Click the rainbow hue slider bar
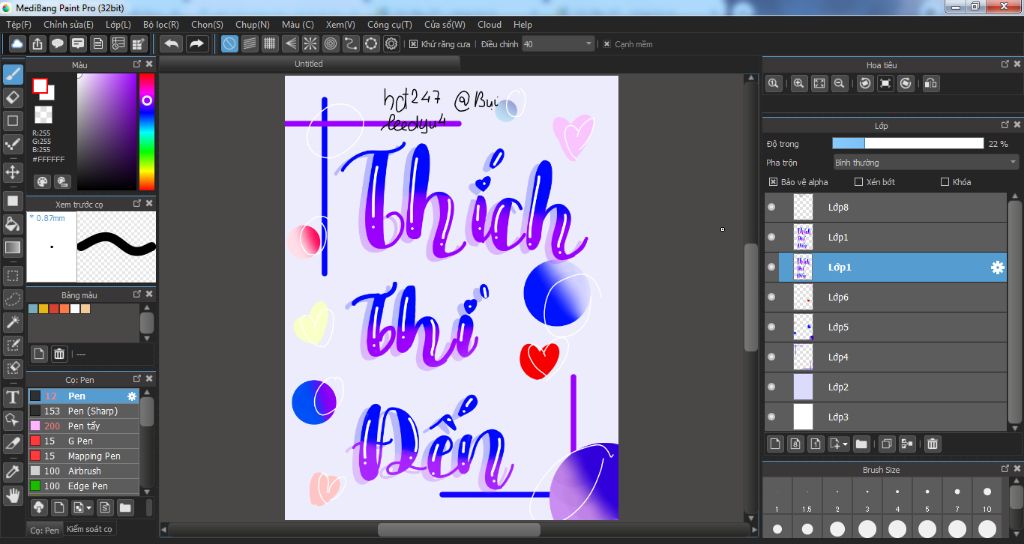This screenshot has height=544, width=1024. coord(147,132)
